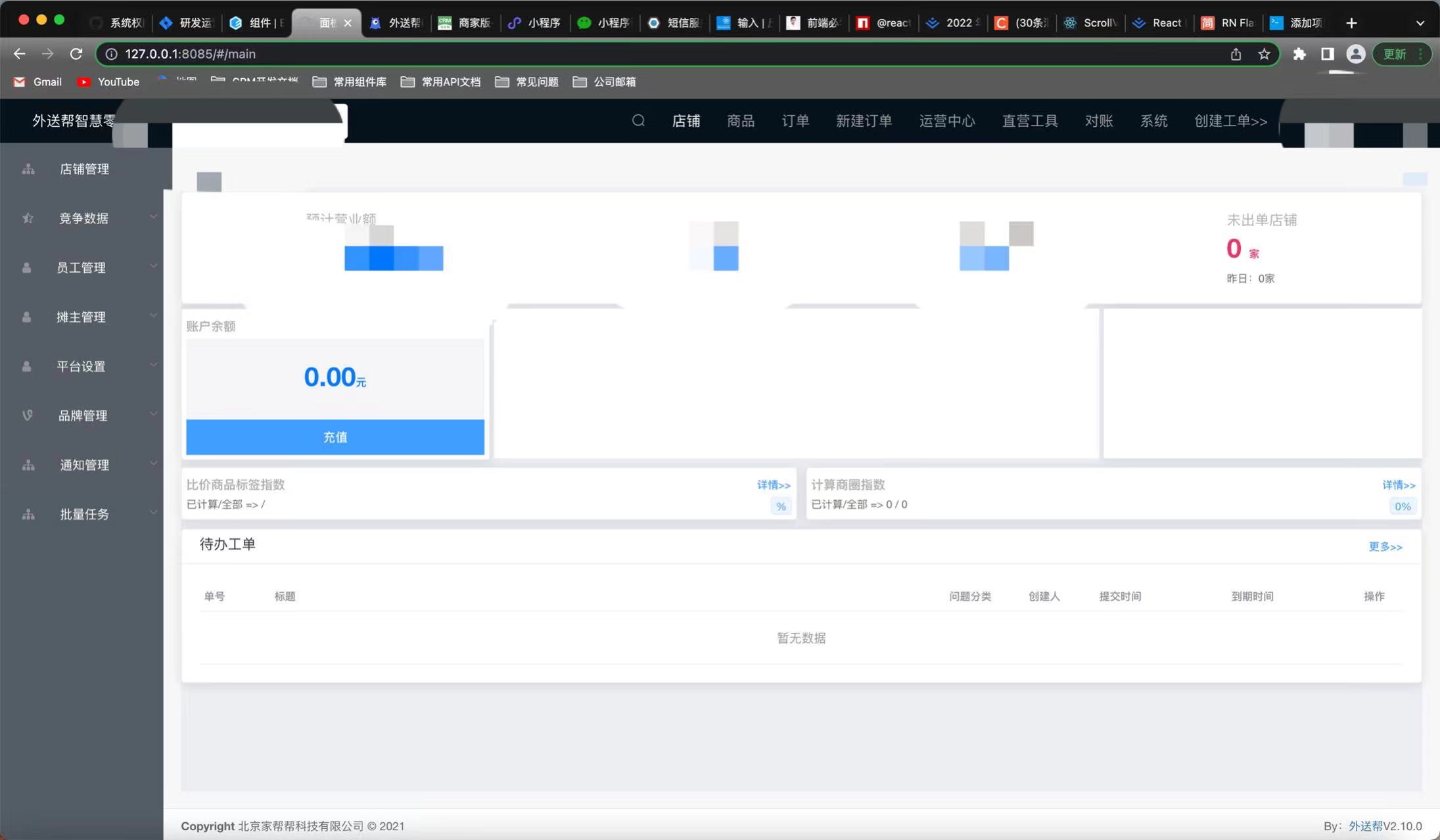Screen dimensions: 1440x840
Task: Click 更多>> in the 待办工单 panel
Action: pyautogui.click(x=1385, y=547)
